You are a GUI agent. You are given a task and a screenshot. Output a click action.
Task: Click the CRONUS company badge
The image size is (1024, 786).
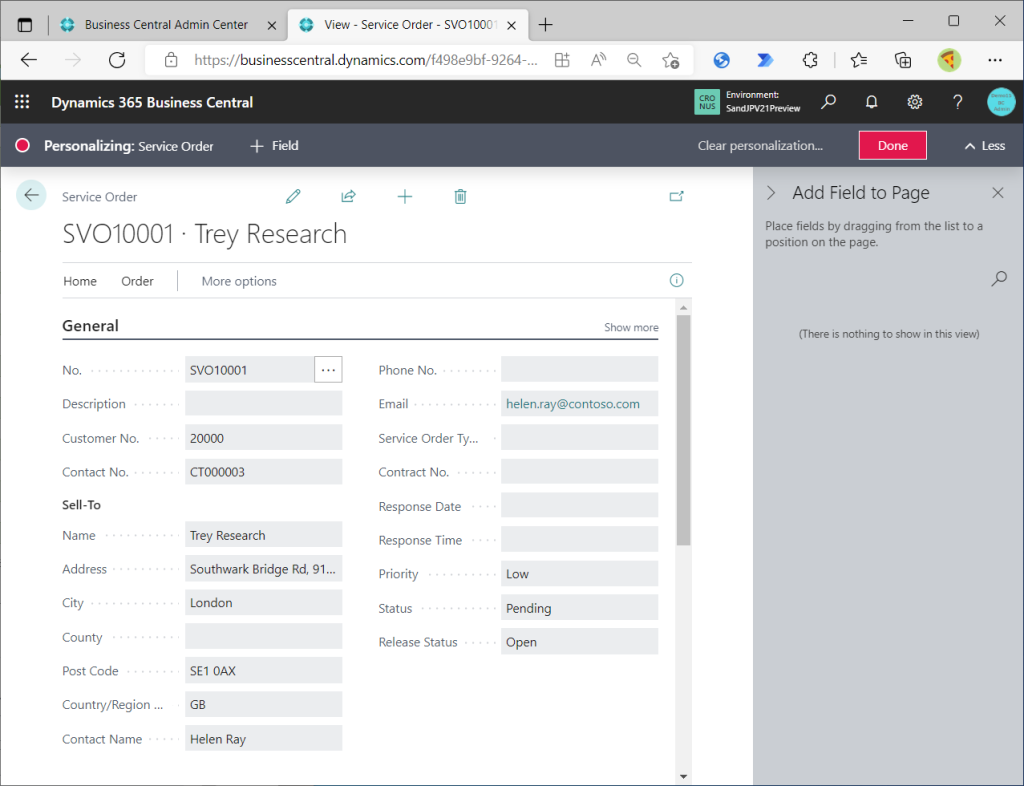tap(707, 102)
